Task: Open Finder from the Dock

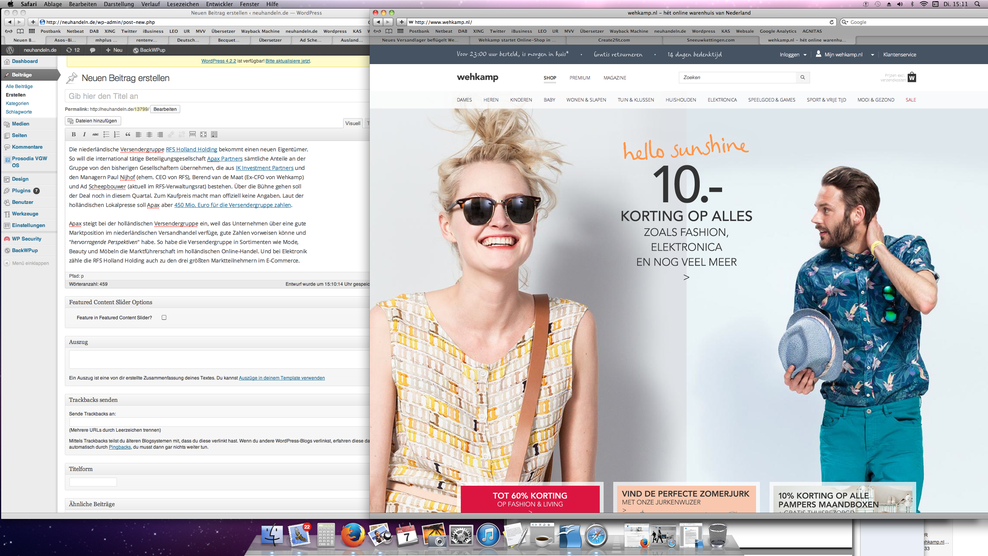Action: tap(272, 536)
